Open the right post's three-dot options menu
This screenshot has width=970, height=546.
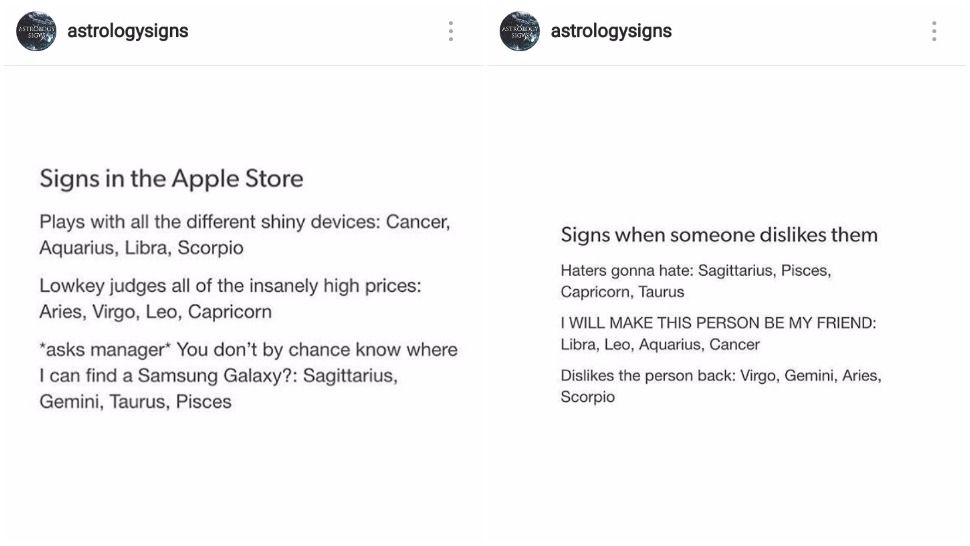pos(934,31)
